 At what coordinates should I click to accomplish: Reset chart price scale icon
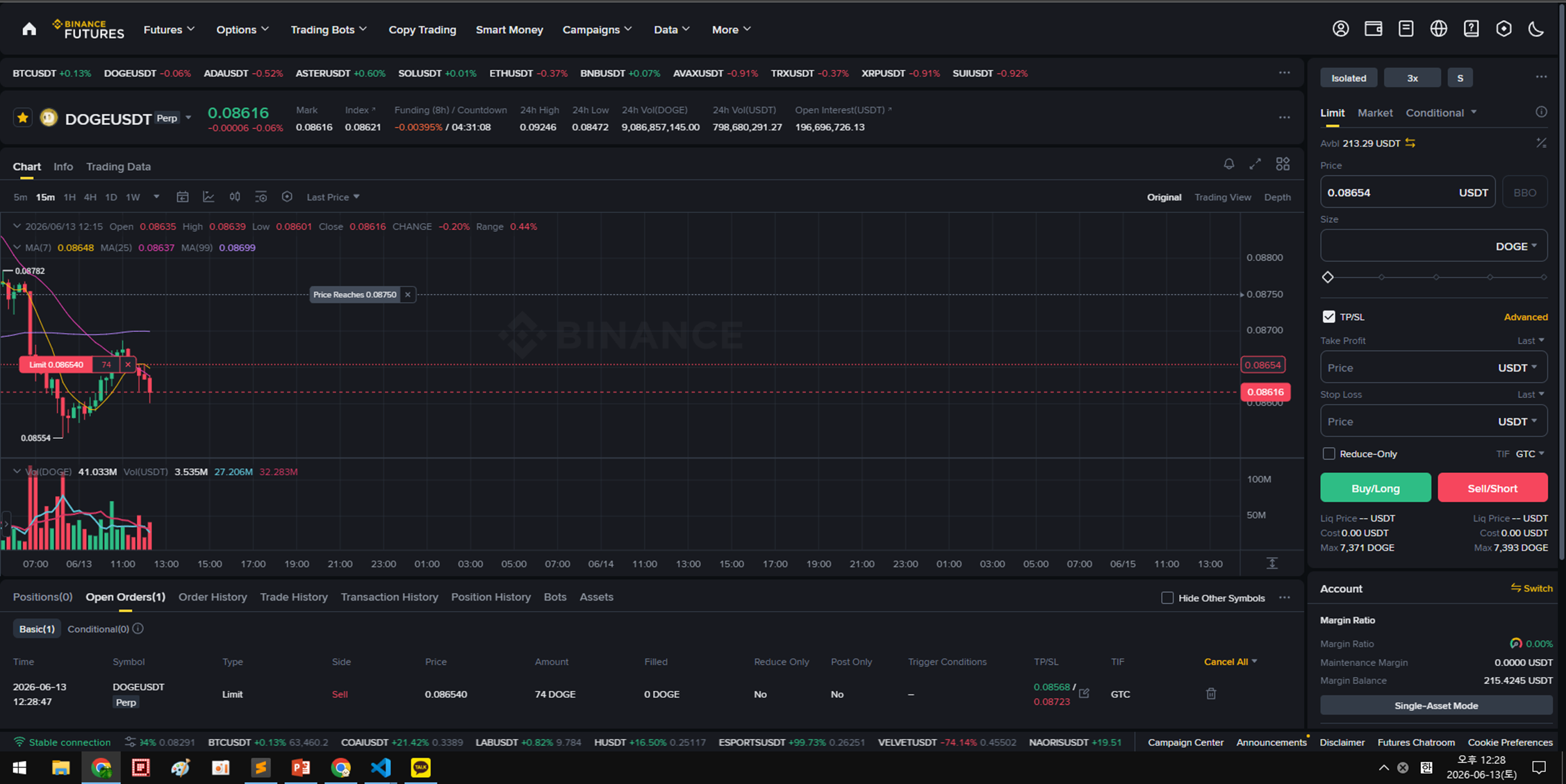tap(1272, 563)
